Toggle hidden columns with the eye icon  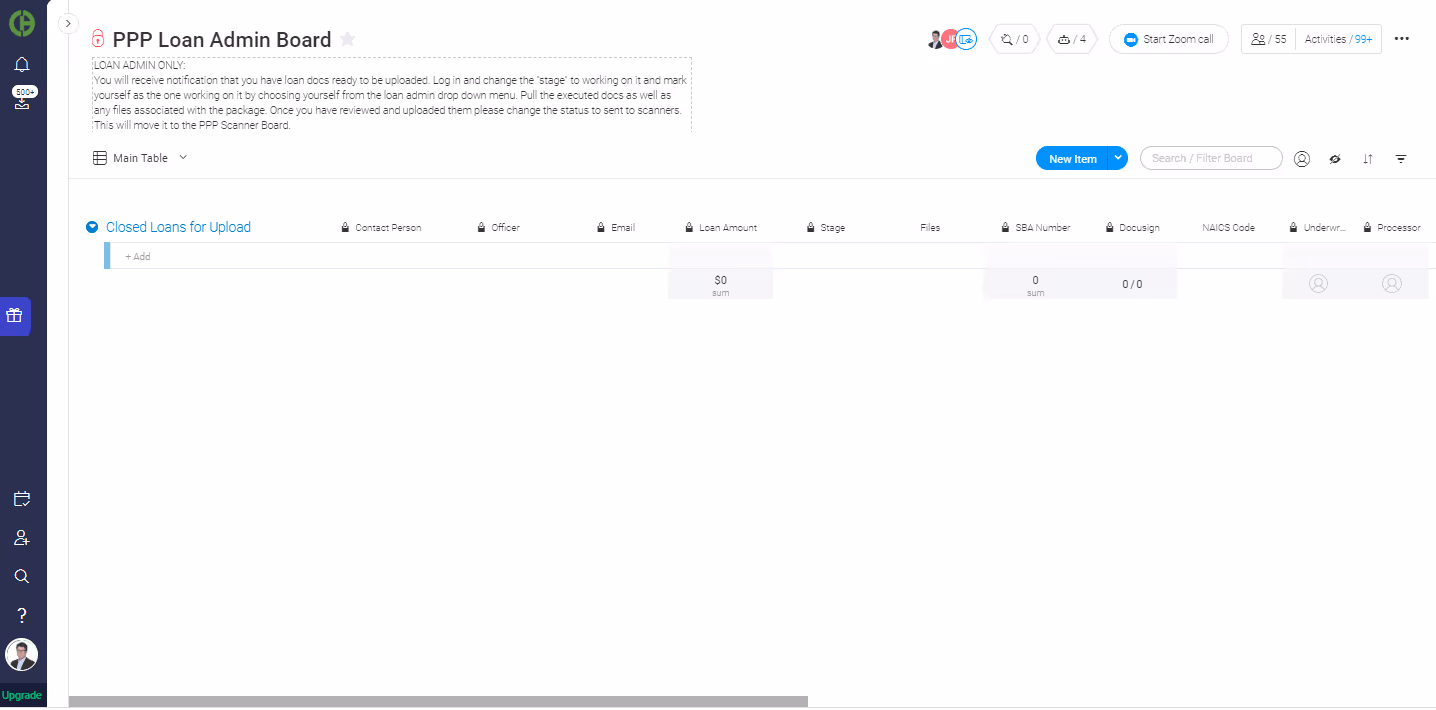(x=1335, y=159)
